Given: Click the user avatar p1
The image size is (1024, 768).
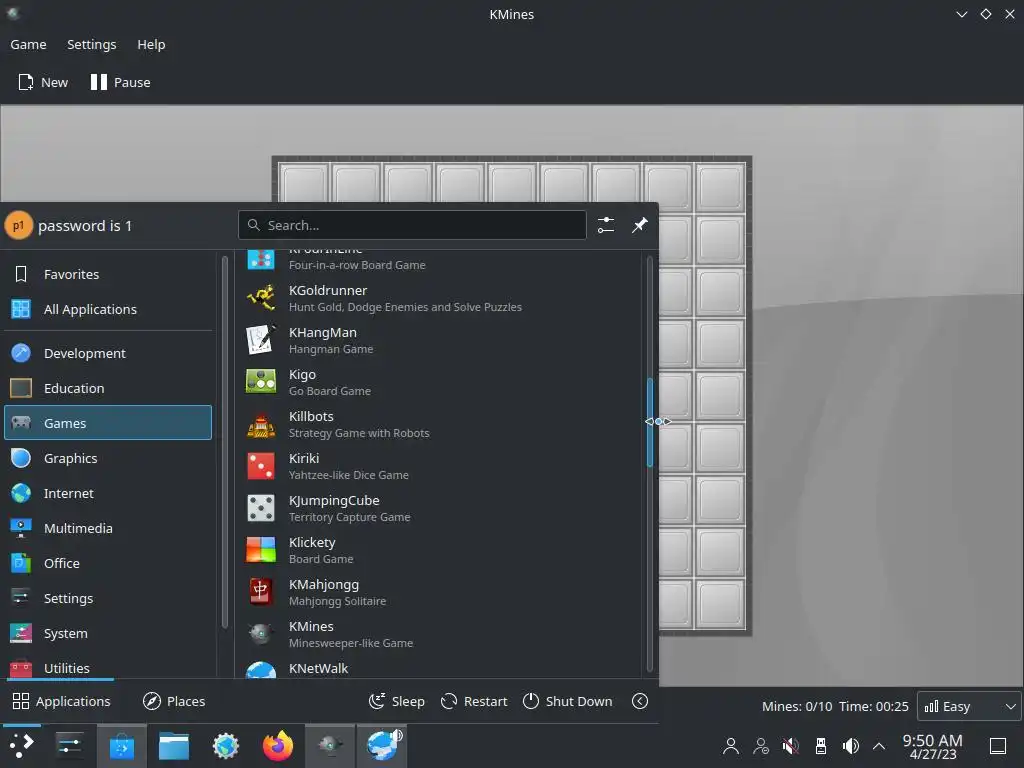Looking at the screenshot, I should point(18,225).
